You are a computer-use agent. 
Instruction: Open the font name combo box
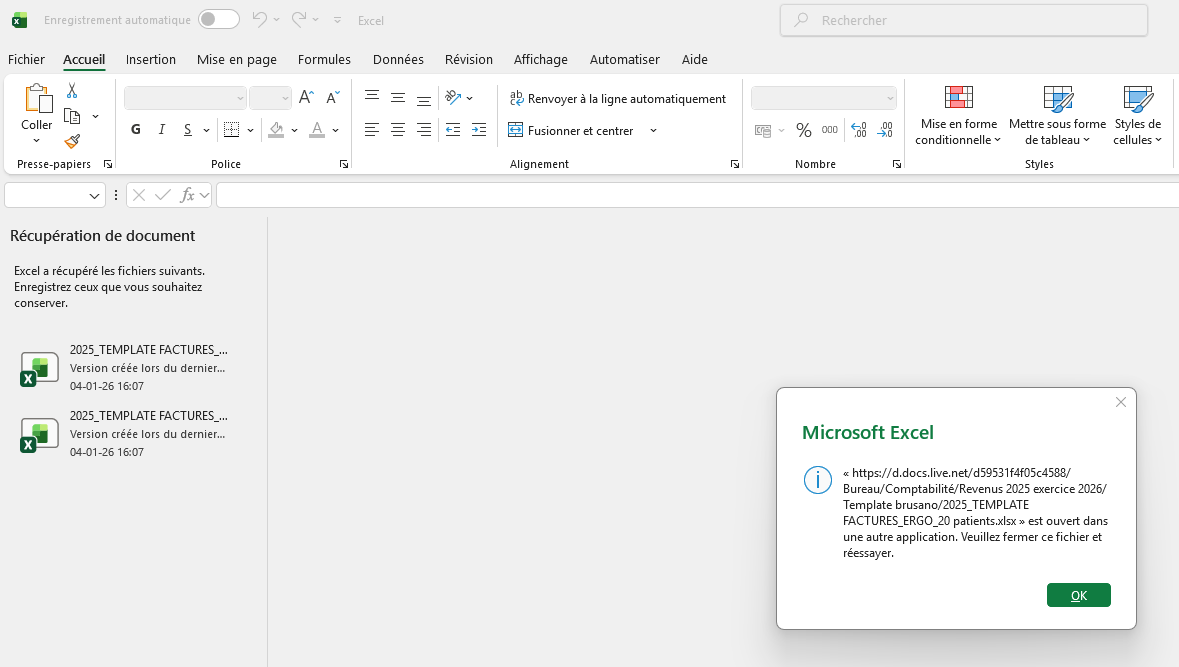[185, 98]
